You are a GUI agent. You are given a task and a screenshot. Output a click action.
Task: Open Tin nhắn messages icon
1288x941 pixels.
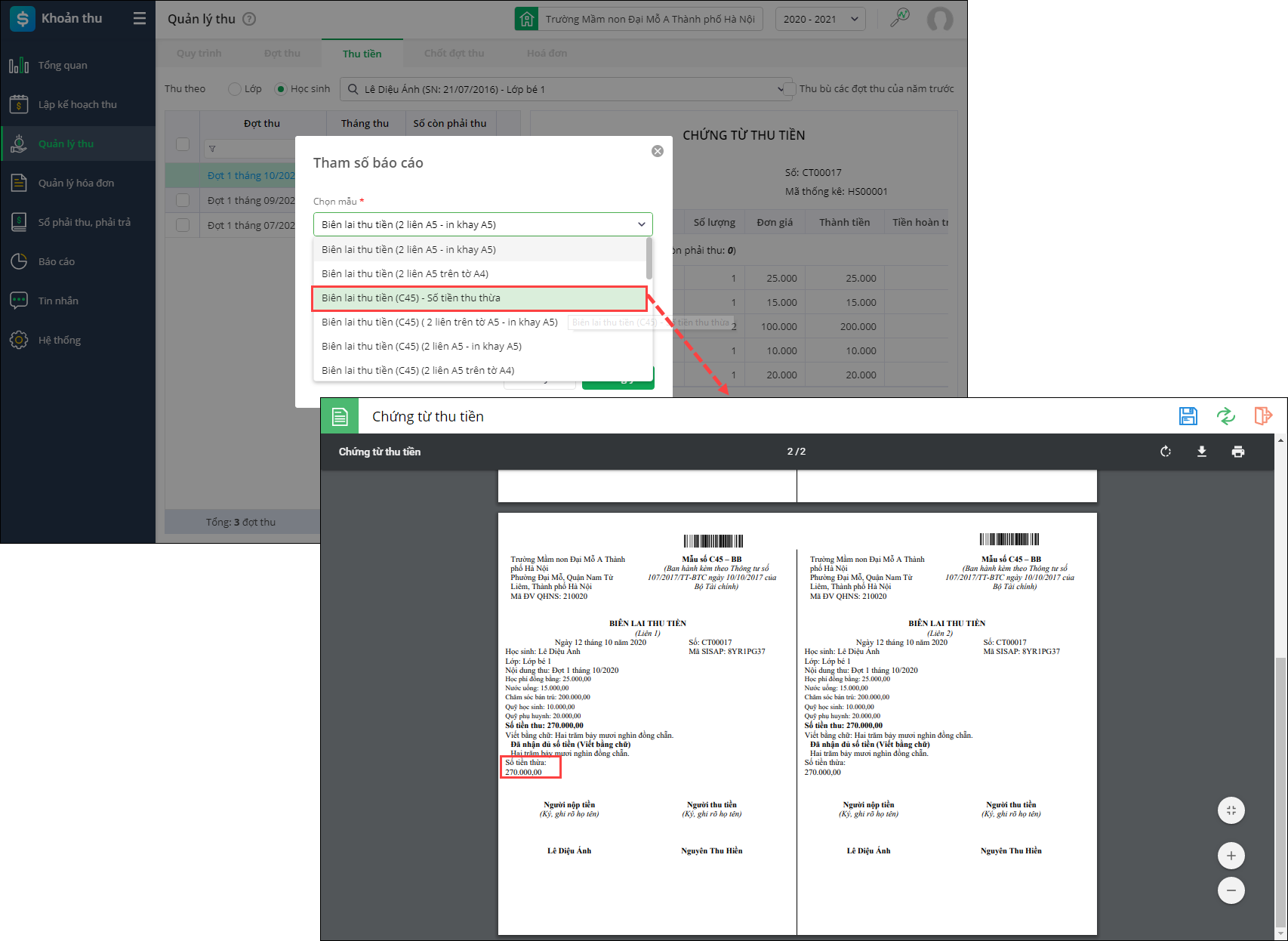[19, 301]
